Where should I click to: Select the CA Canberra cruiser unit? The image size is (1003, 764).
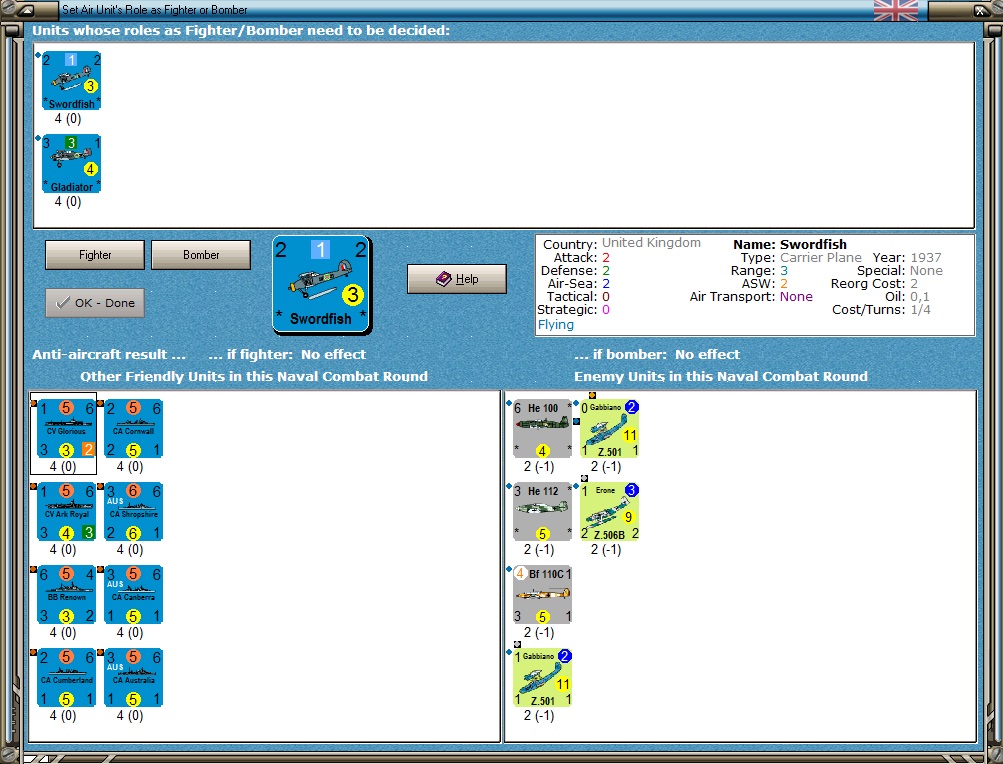(133, 595)
